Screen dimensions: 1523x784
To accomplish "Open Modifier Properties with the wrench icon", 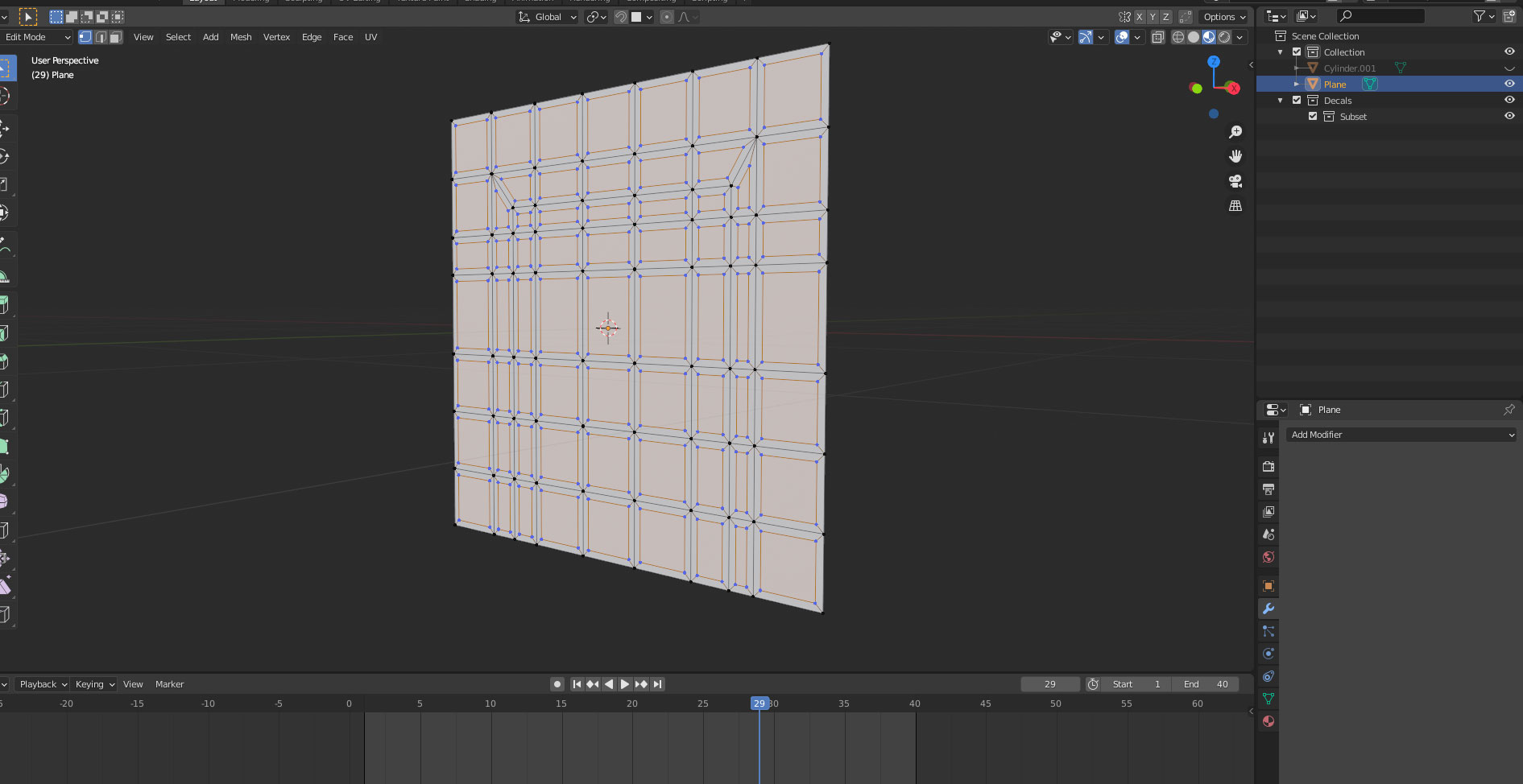I will pyautogui.click(x=1268, y=609).
